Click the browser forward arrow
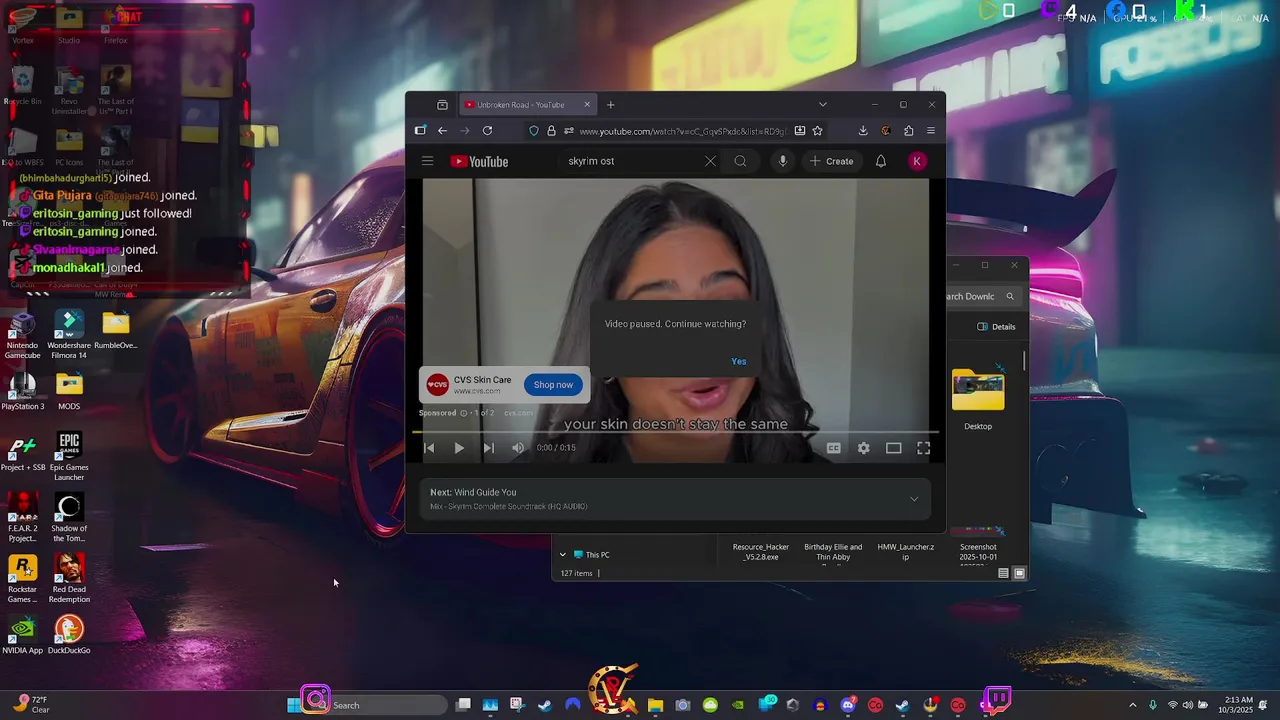 click(464, 131)
